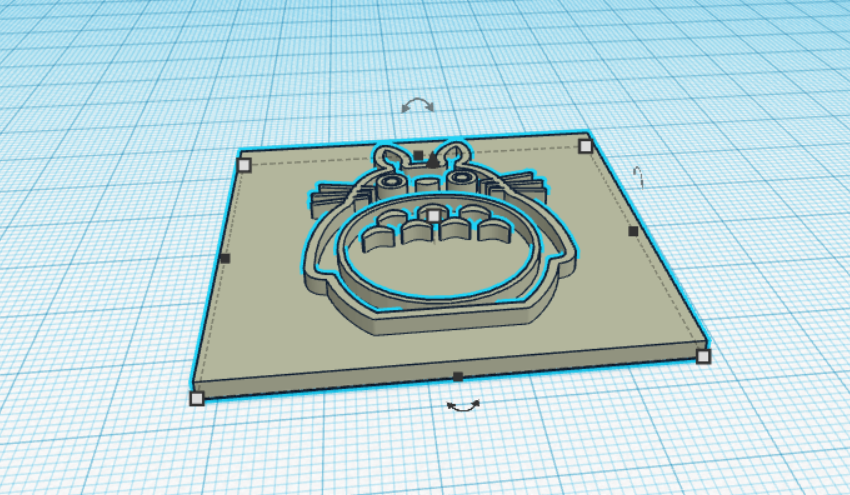850x495 pixels.
Task: Click the Totoro's left eye ring
Action: pos(391,183)
